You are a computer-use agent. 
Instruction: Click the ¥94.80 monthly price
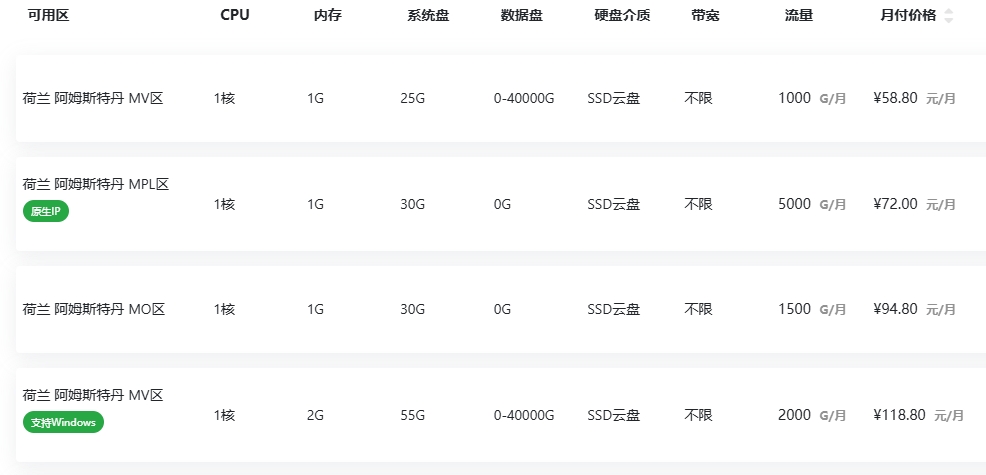click(x=895, y=309)
